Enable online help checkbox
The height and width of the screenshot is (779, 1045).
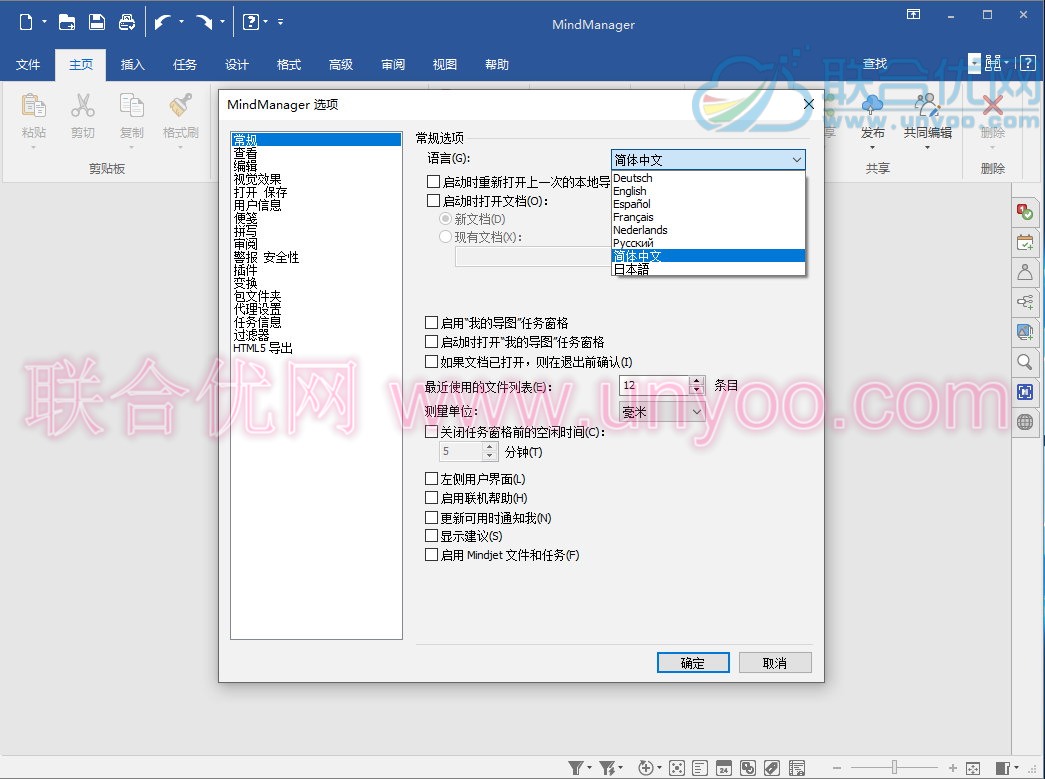[431, 498]
